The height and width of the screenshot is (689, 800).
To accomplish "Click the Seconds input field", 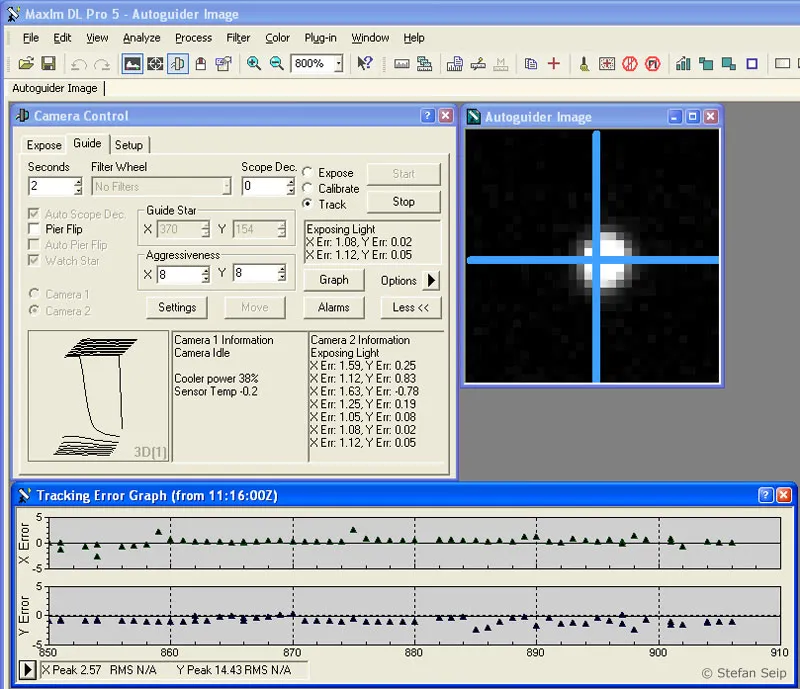I will 51,186.
